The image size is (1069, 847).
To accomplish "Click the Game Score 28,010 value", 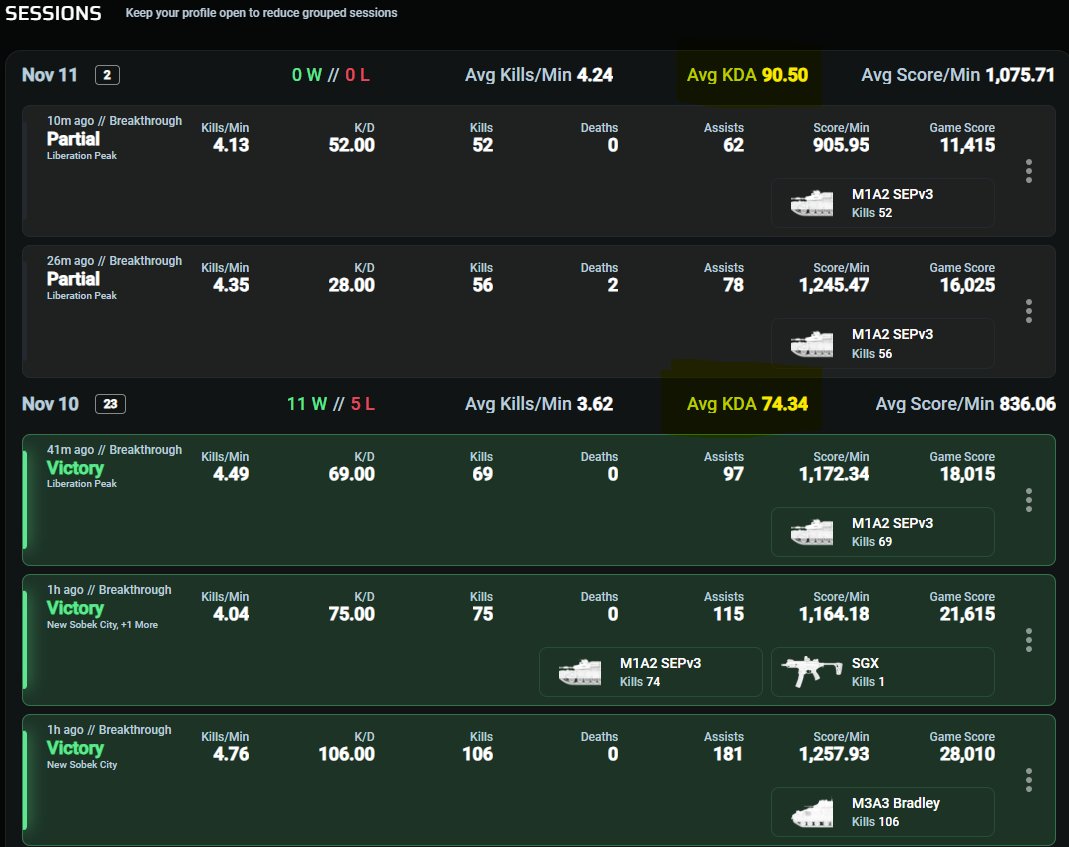I will (967, 754).
